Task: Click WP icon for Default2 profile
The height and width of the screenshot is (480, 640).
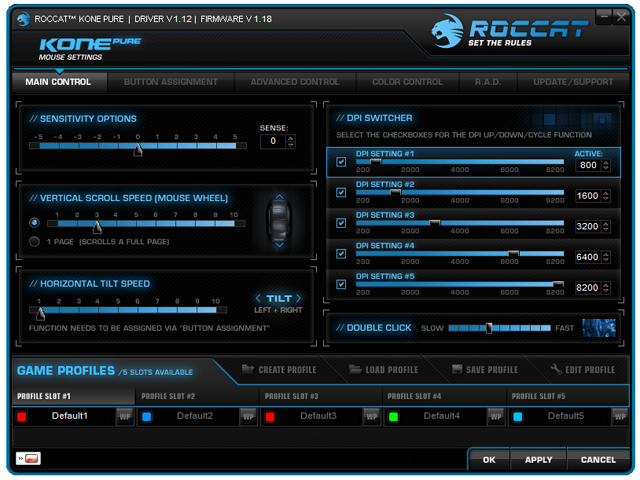Action: [248, 416]
